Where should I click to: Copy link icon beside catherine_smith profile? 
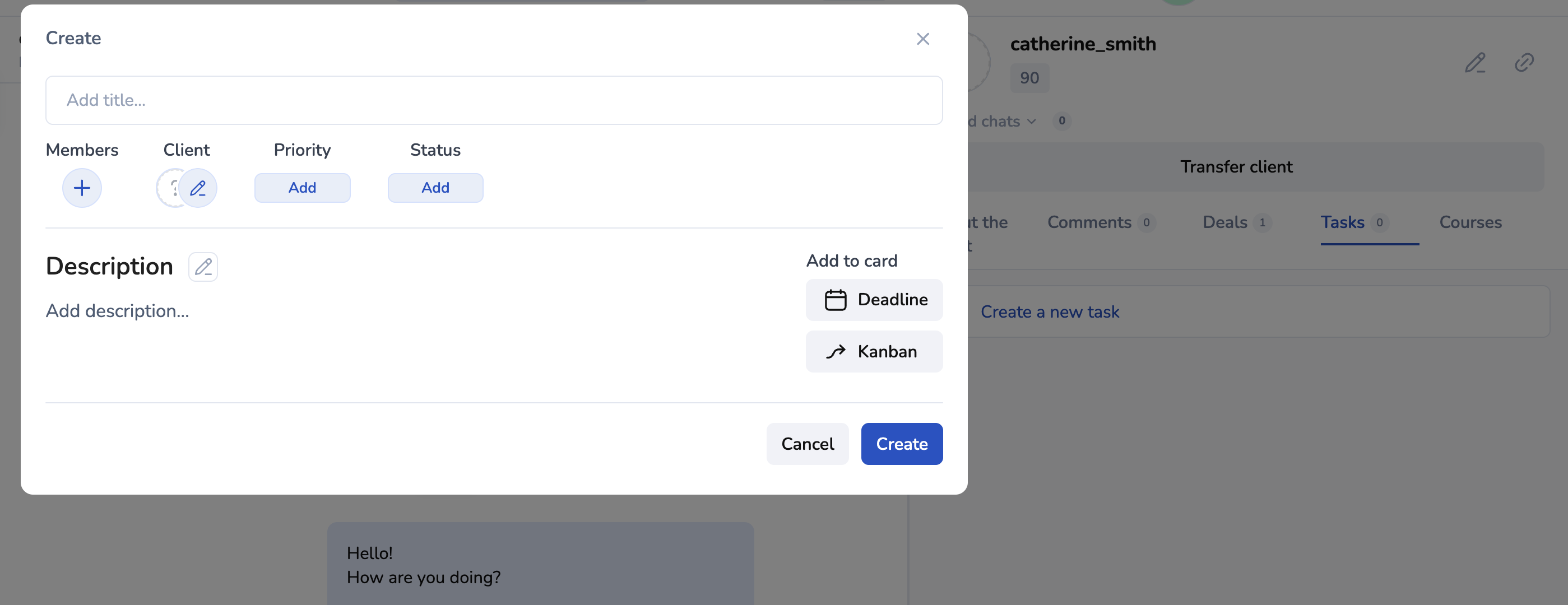(1524, 63)
